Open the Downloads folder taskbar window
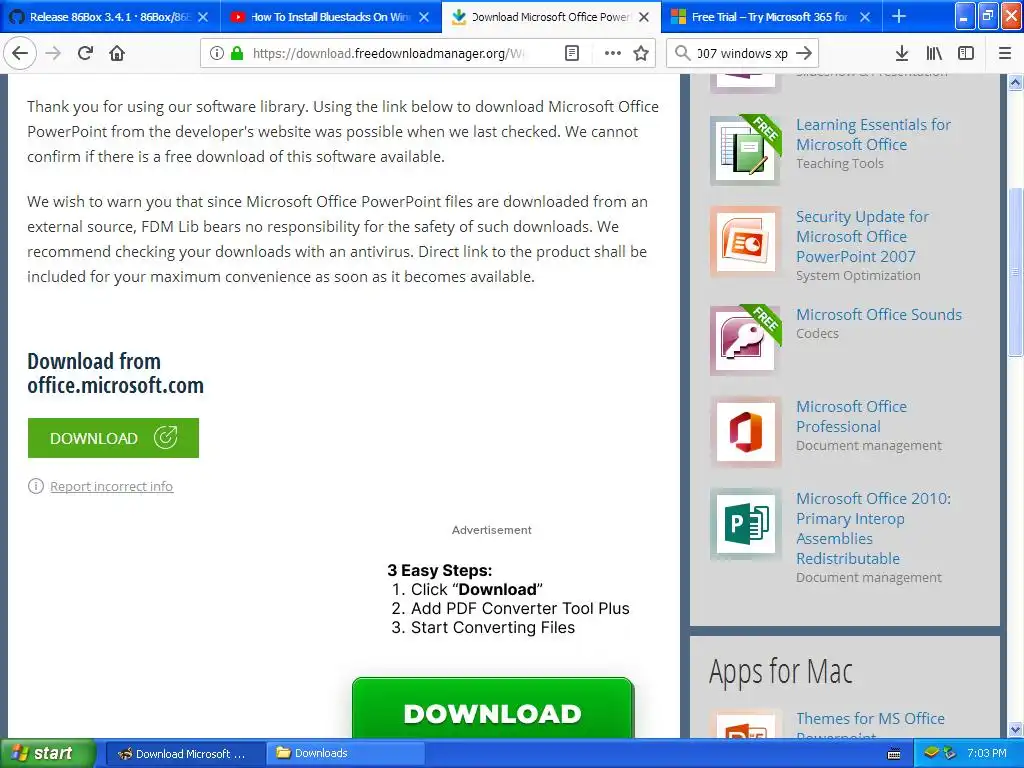The width and height of the screenshot is (1024, 768). (x=345, y=753)
